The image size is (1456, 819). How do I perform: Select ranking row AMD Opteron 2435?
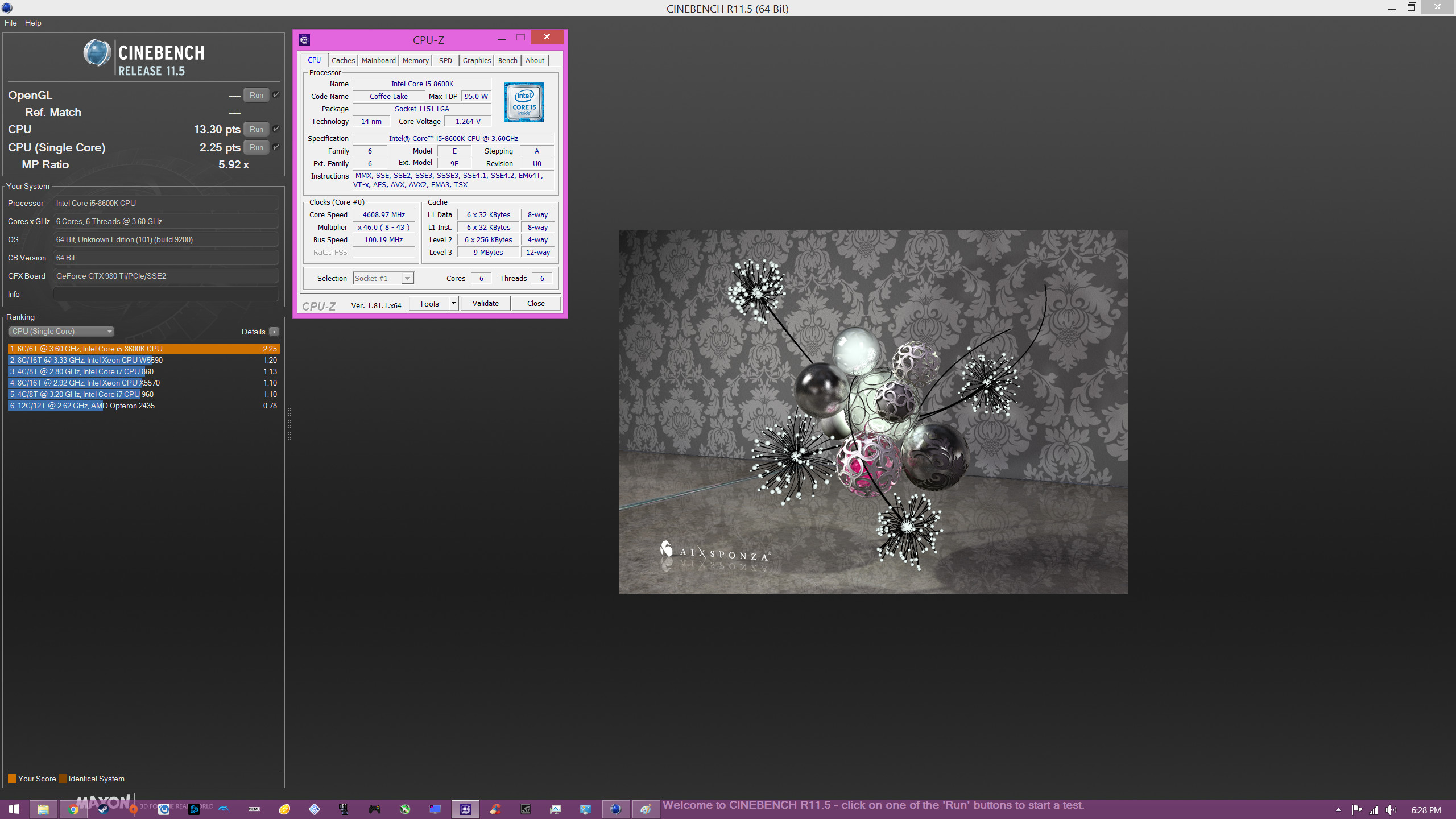pos(144,406)
